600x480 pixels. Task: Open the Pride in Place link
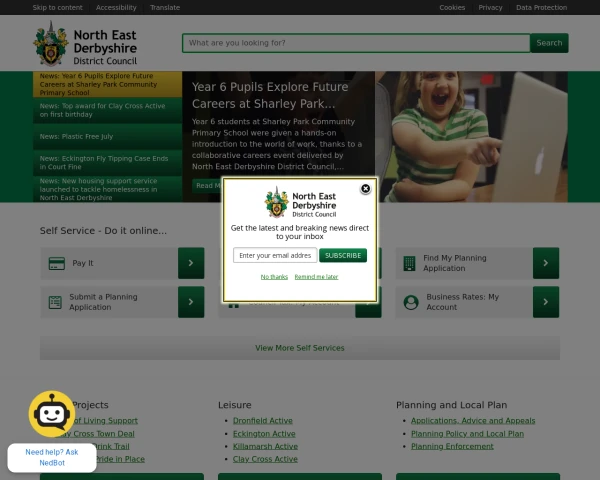120,459
